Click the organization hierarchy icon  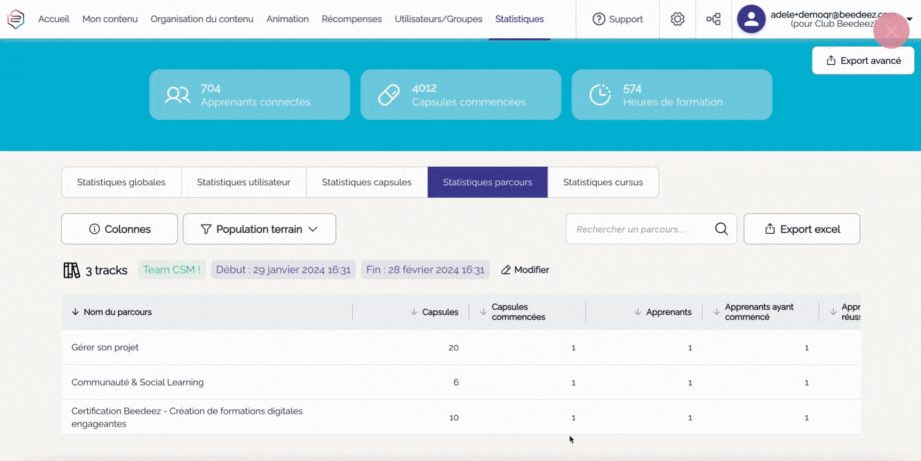click(713, 19)
